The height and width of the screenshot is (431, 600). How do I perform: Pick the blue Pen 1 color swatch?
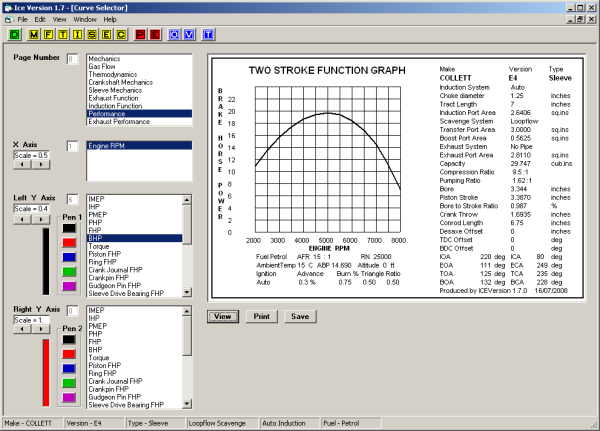pyautogui.click(x=70, y=255)
